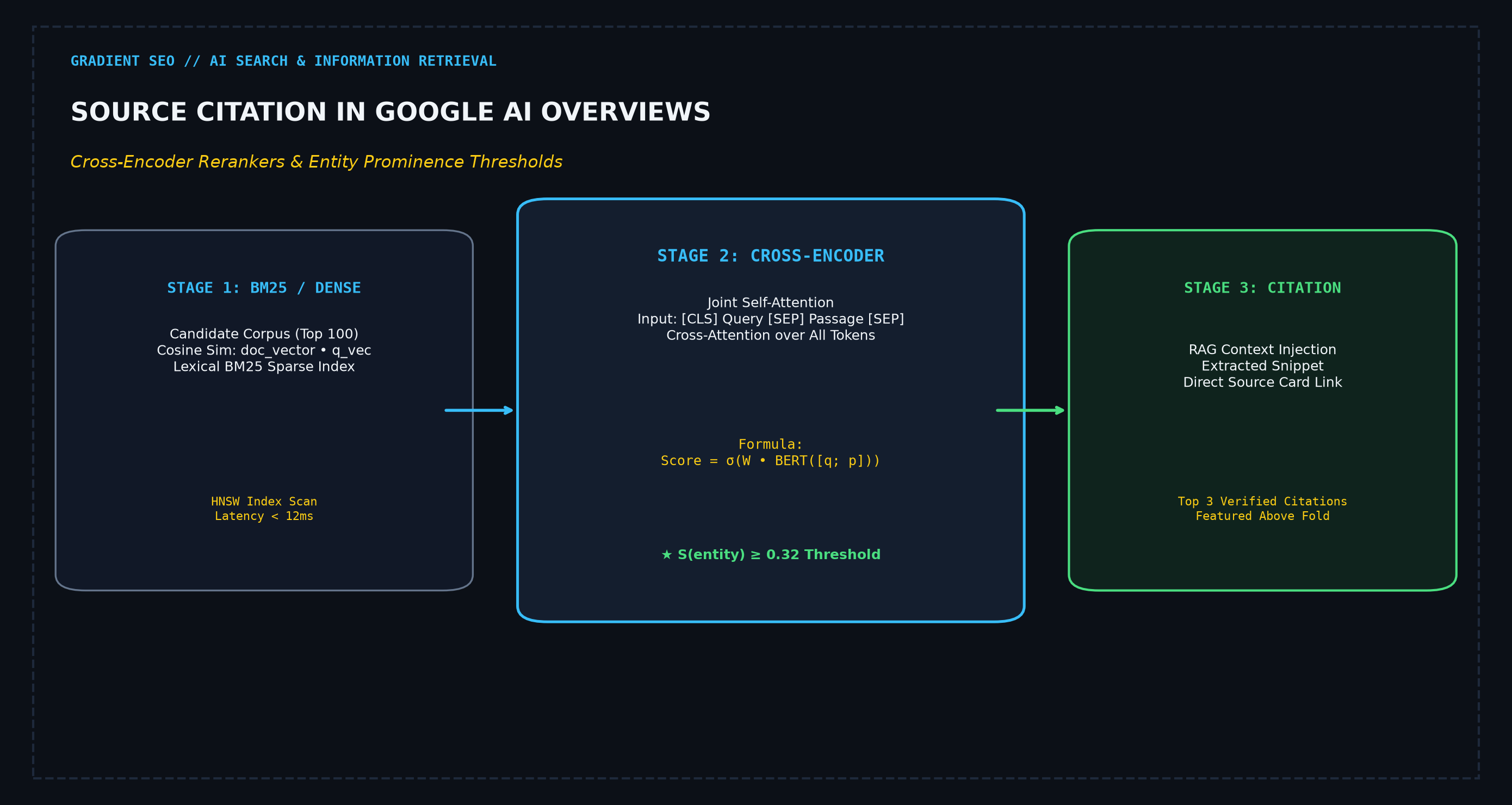Click the 'Score = σ(W • BERT([q; p]))' formula

[x=770, y=461]
